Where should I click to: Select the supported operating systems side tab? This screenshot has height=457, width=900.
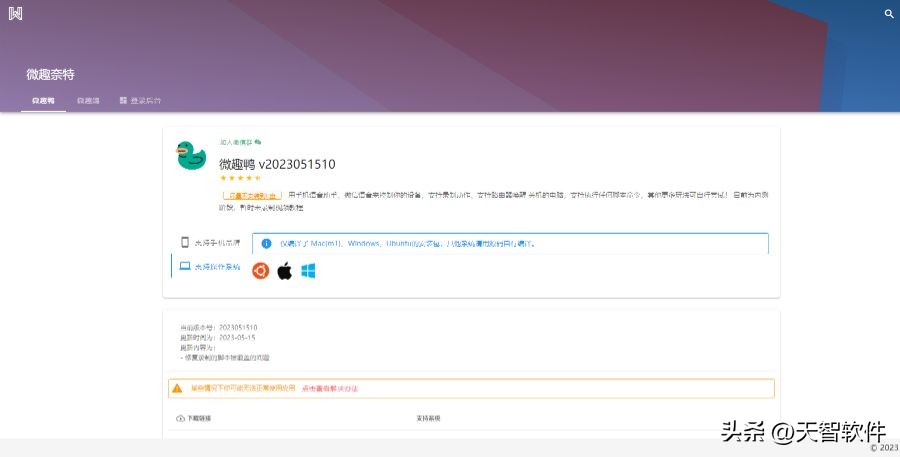point(211,266)
